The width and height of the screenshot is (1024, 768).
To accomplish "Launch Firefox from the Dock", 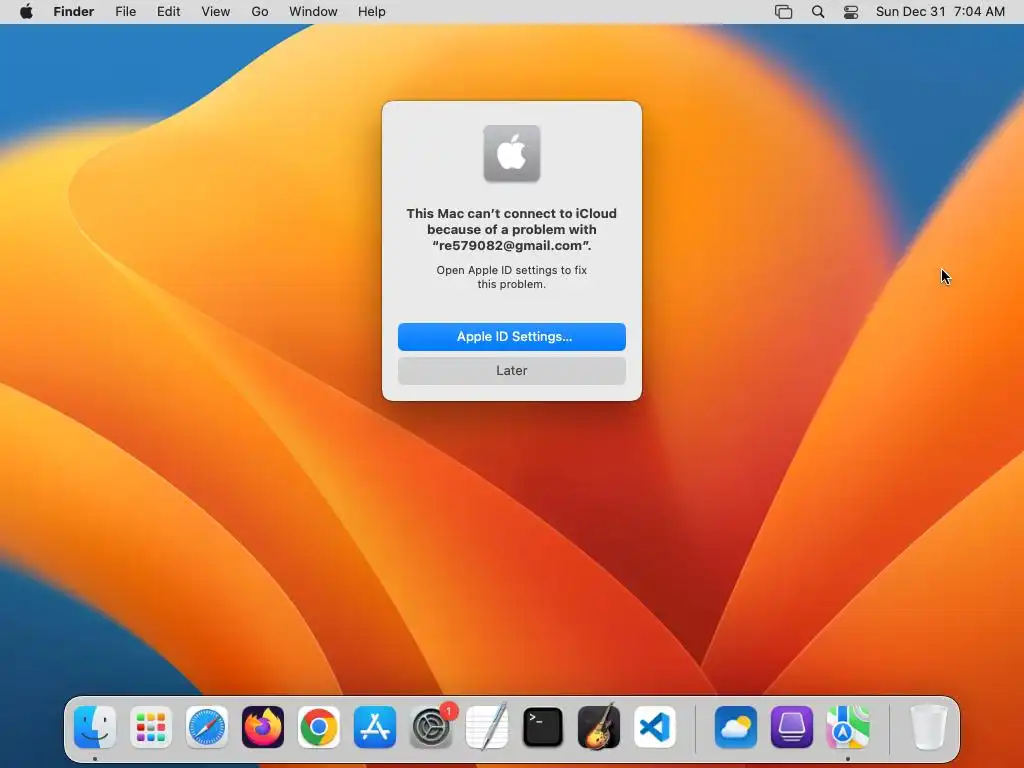I will tap(263, 727).
